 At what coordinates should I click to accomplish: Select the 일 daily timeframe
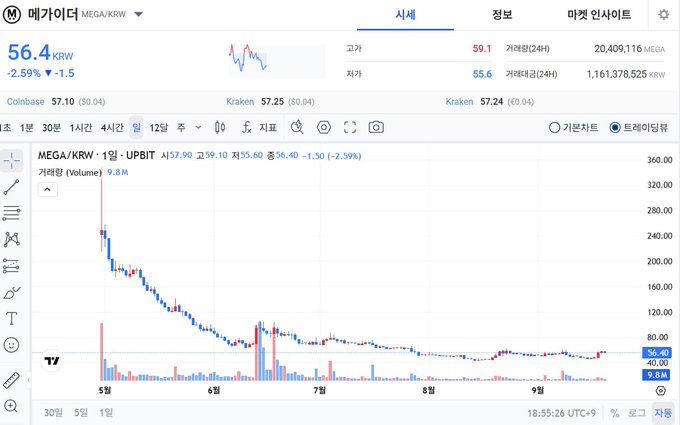136,128
